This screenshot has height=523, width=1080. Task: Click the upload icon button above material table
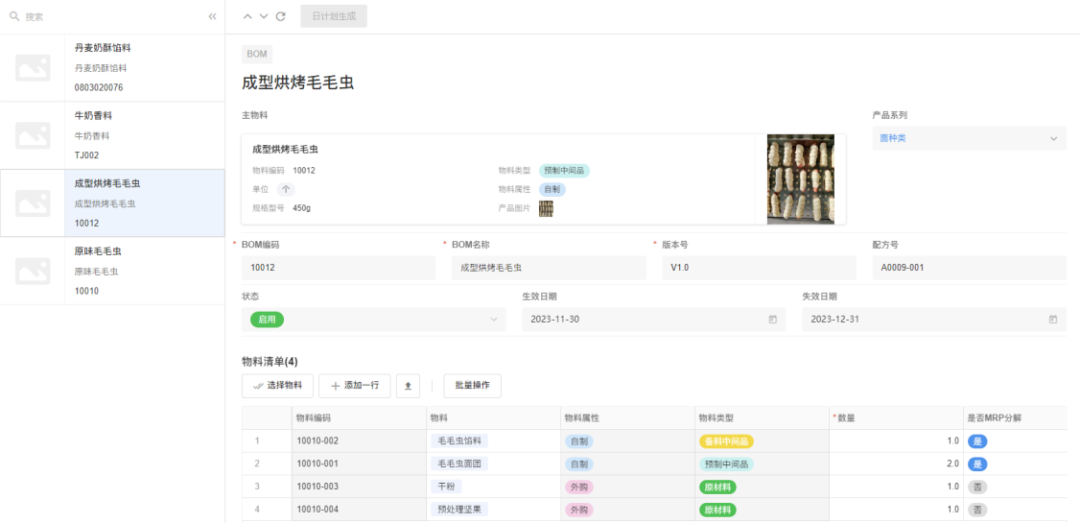pos(408,386)
